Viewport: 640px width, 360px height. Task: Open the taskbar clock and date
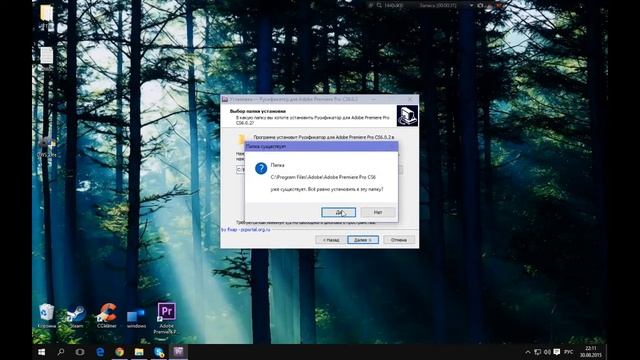[x=591, y=352]
